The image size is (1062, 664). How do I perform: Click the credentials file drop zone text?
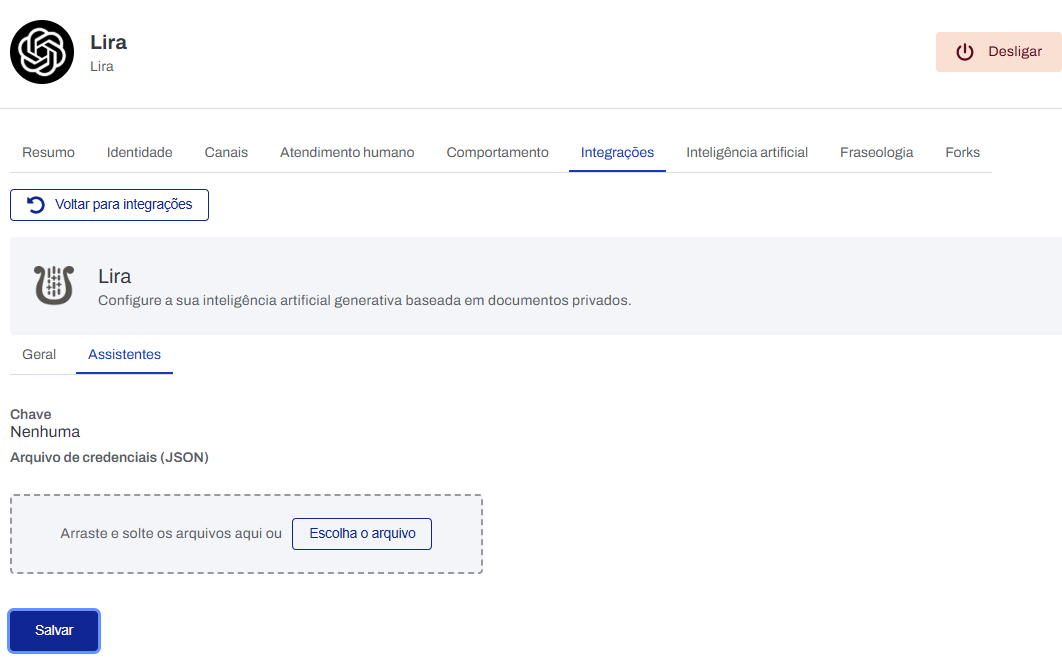(x=171, y=534)
